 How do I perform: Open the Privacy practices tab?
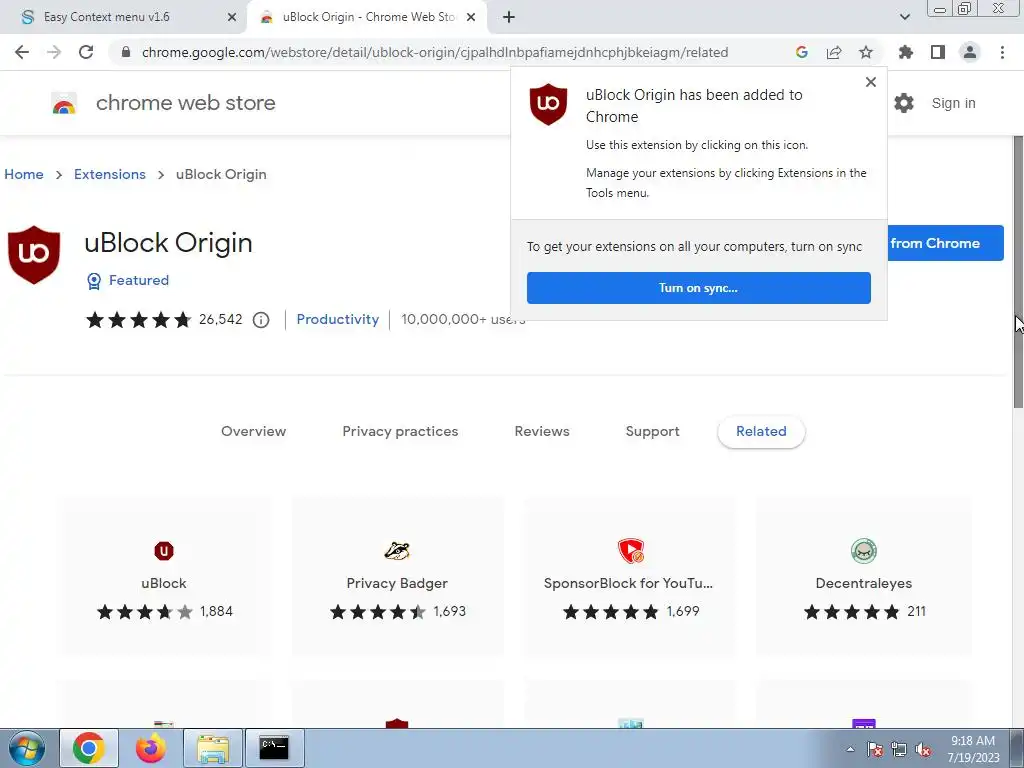click(400, 432)
